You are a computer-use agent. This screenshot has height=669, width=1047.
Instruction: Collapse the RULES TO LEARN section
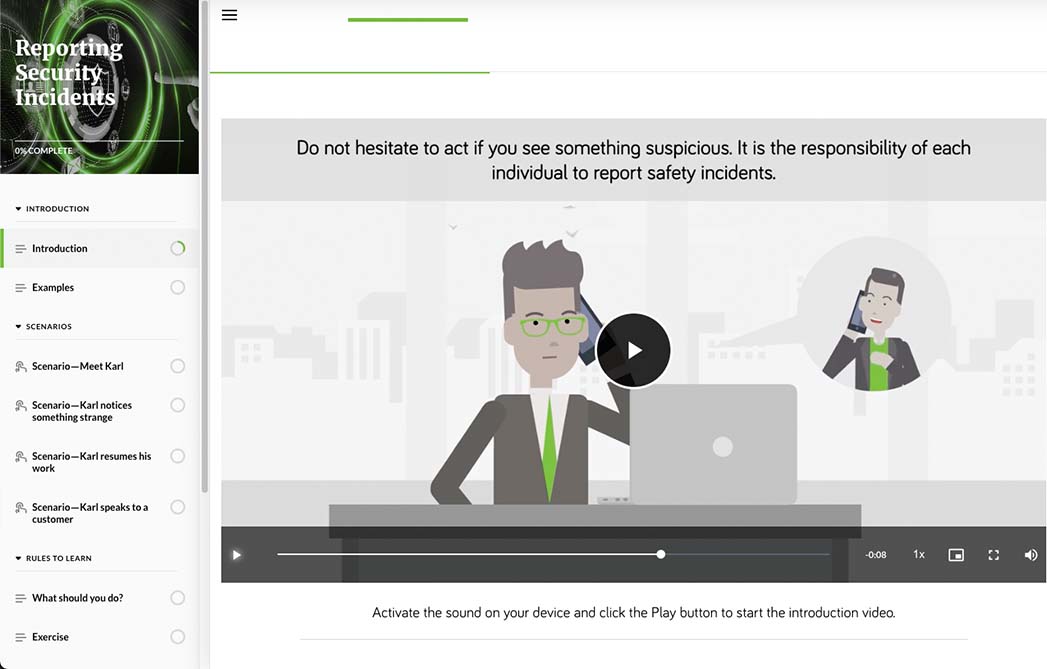click(x=16, y=558)
